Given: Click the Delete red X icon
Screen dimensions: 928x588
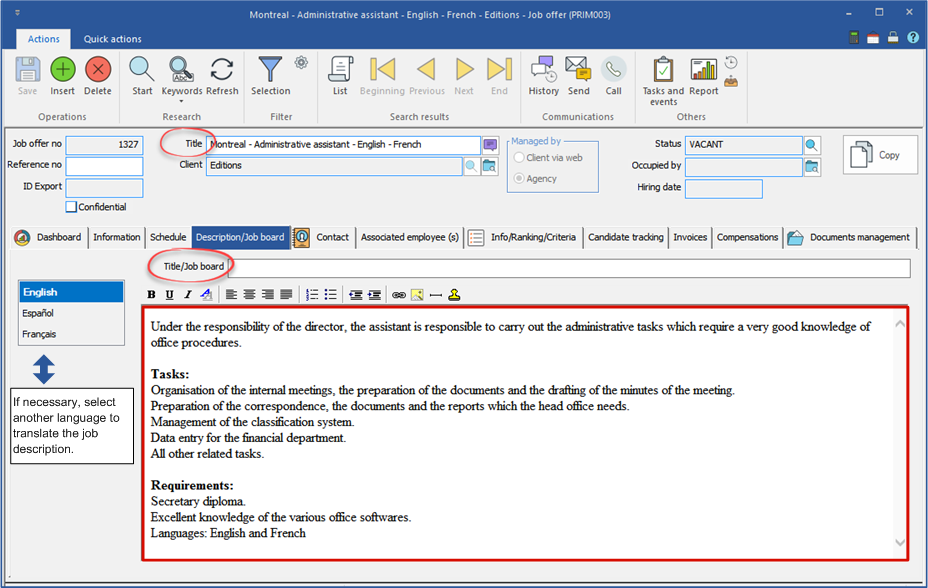Looking at the screenshot, I should coord(98,70).
